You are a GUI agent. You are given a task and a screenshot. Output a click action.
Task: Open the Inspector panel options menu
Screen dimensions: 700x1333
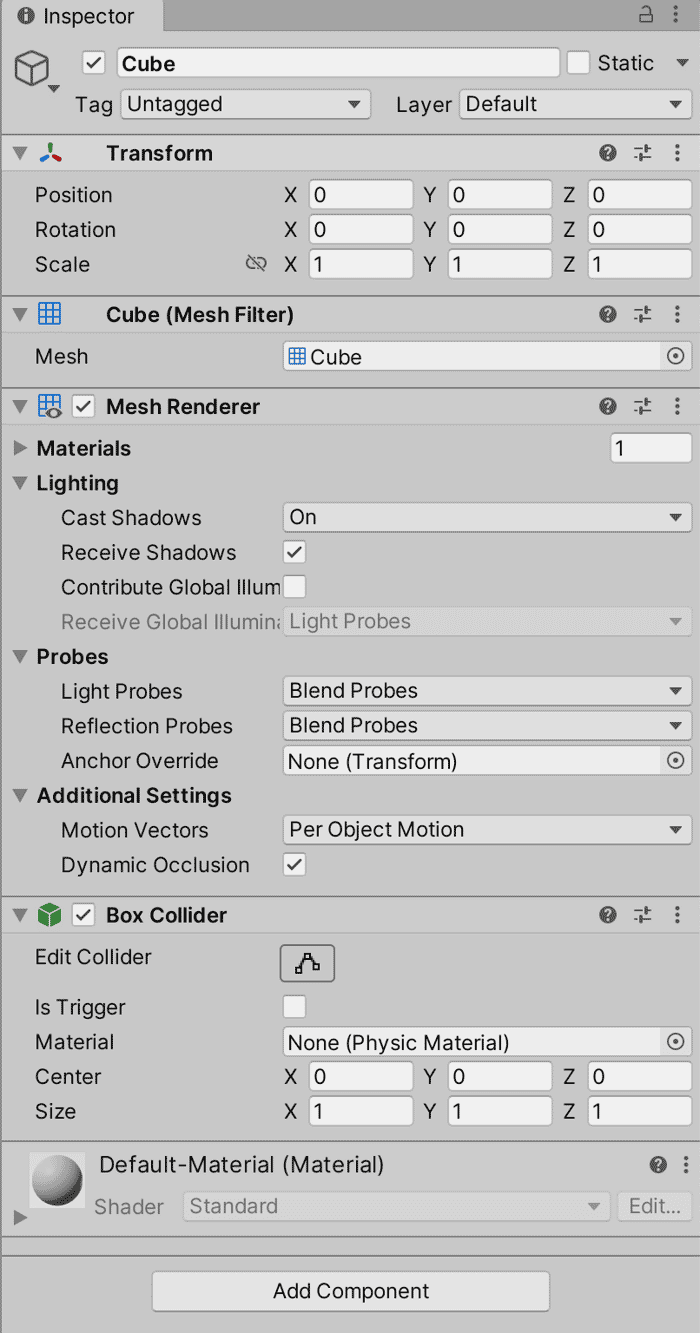click(677, 16)
